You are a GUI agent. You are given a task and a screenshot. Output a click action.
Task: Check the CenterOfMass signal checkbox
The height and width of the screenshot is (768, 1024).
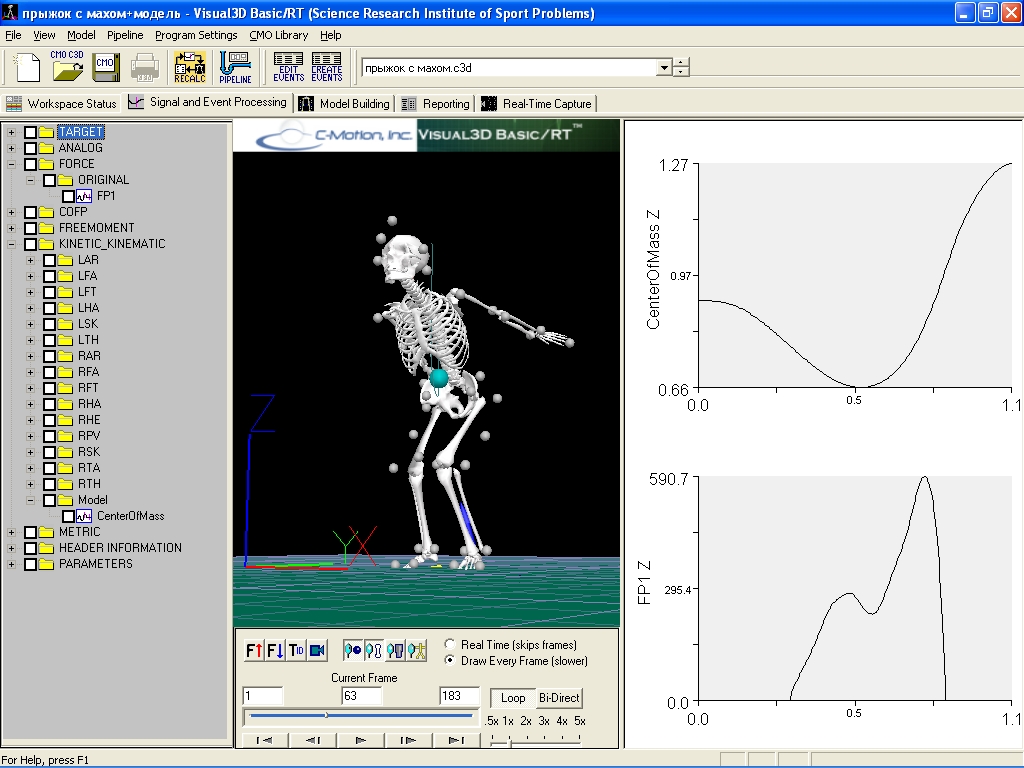(x=68, y=516)
